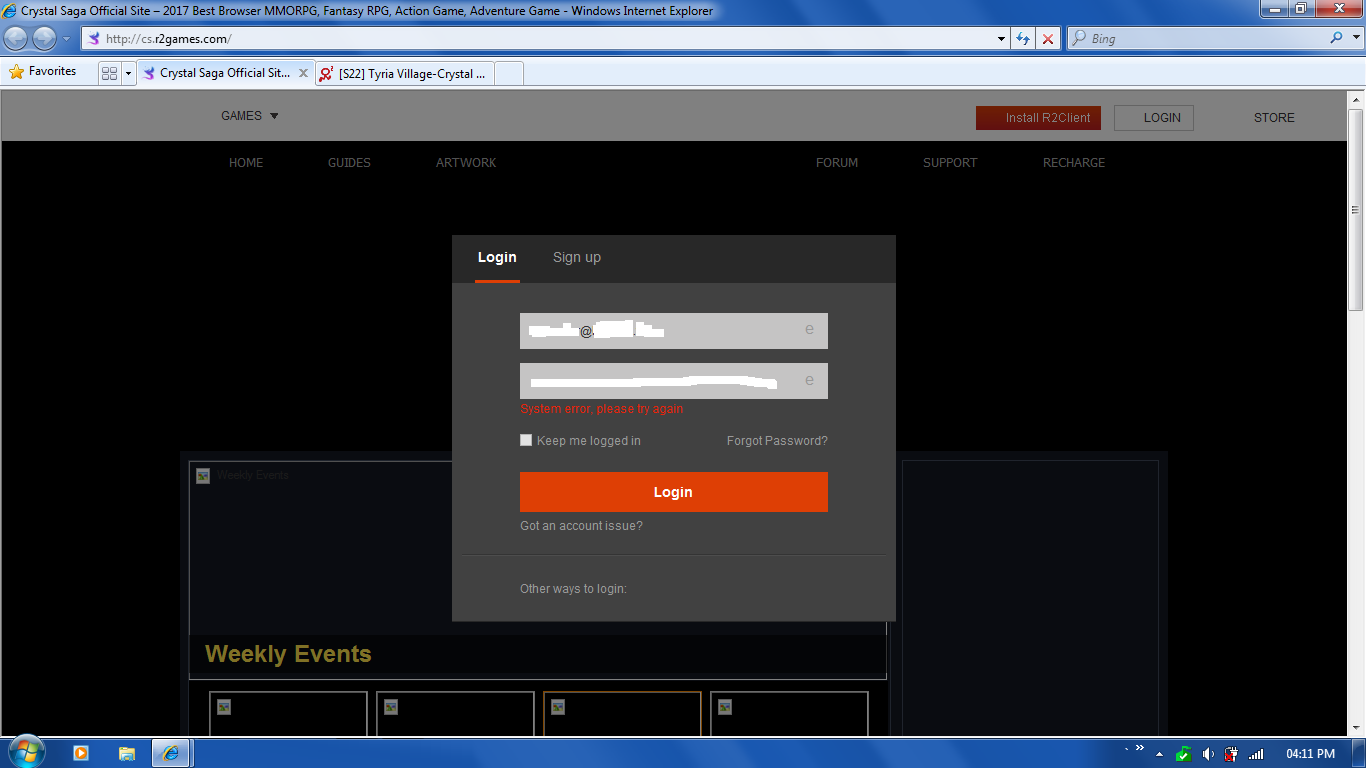This screenshot has height=768, width=1366.
Task: Click the Refresh page icon
Action: click(1023, 39)
